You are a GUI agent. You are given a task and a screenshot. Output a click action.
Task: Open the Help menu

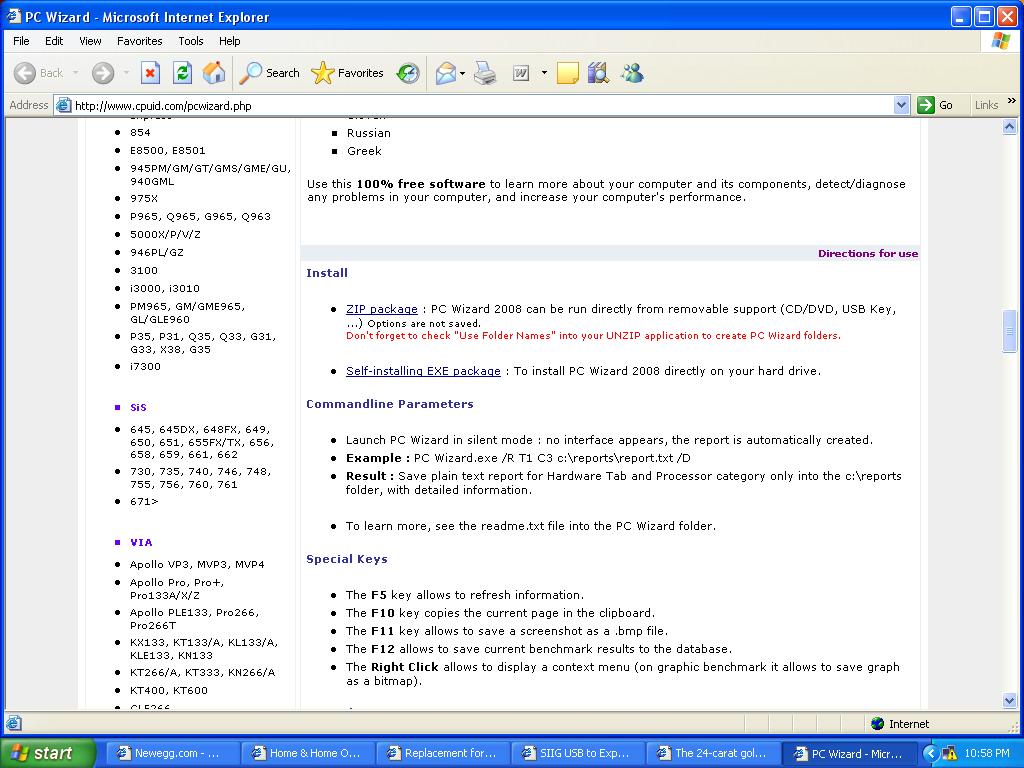point(229,40)
